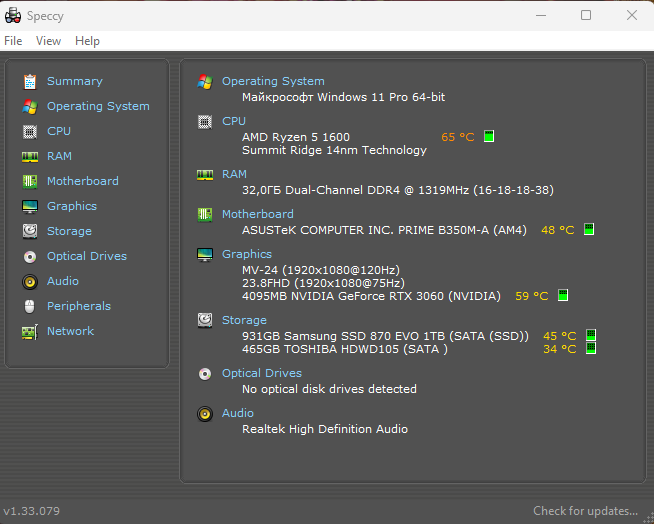Click the RAM icon in sidebar
The width and height of the screenshot is (654, 524).
coord(29,156)
